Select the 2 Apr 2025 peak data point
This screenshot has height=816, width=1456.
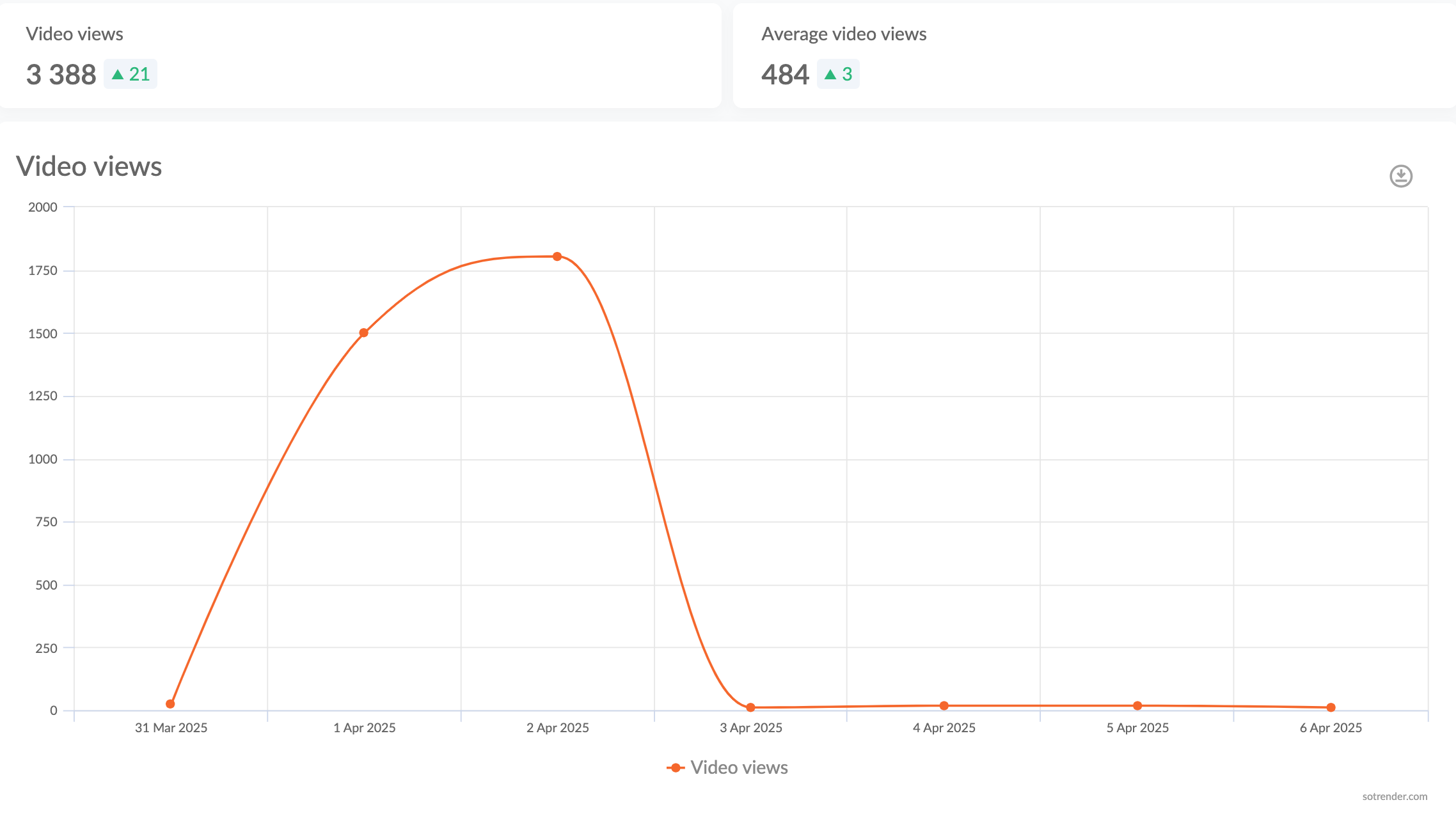[557, 256]
